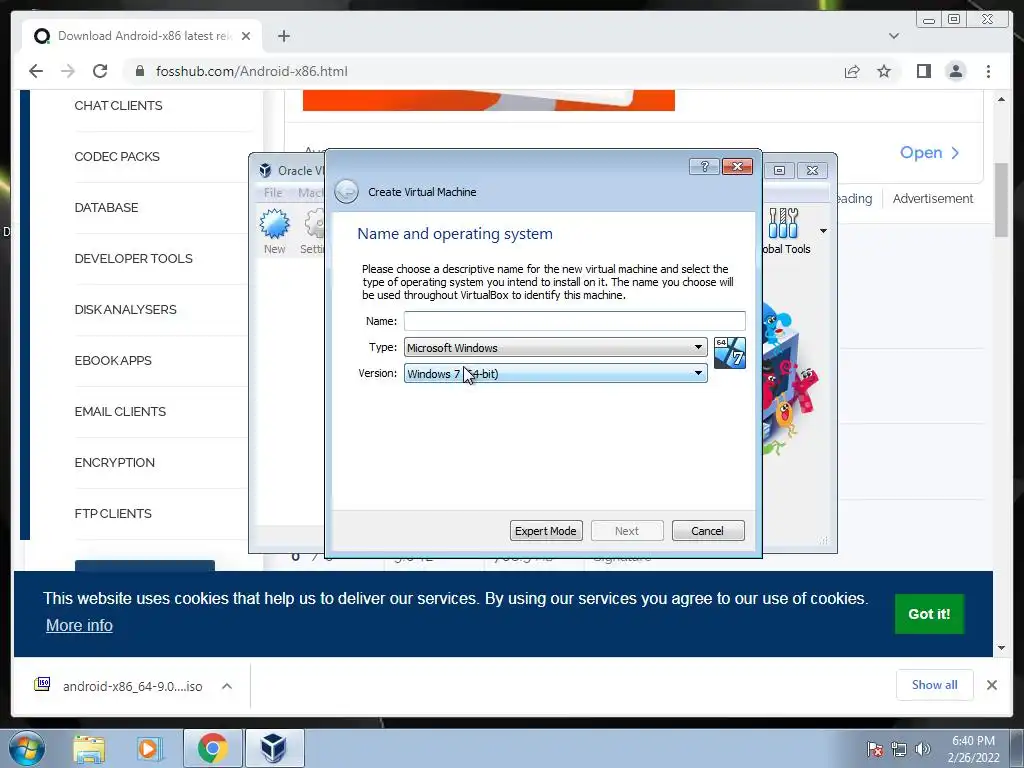The height and width of the screenshot is (768, 1024).
Task: Open the DATABASE category
Action: coord(106,207)
